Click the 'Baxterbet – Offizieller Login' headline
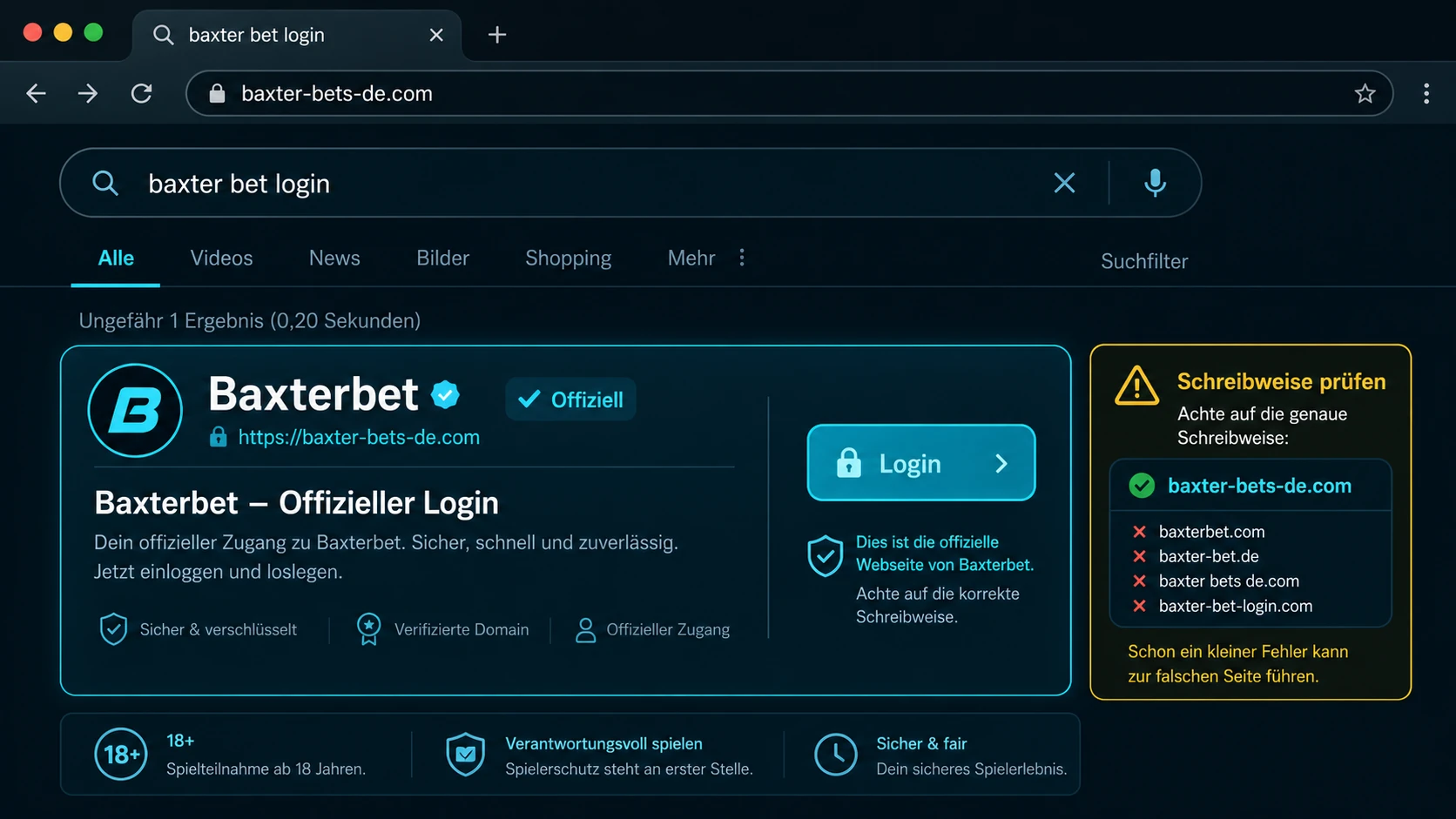 click(296, 503)
